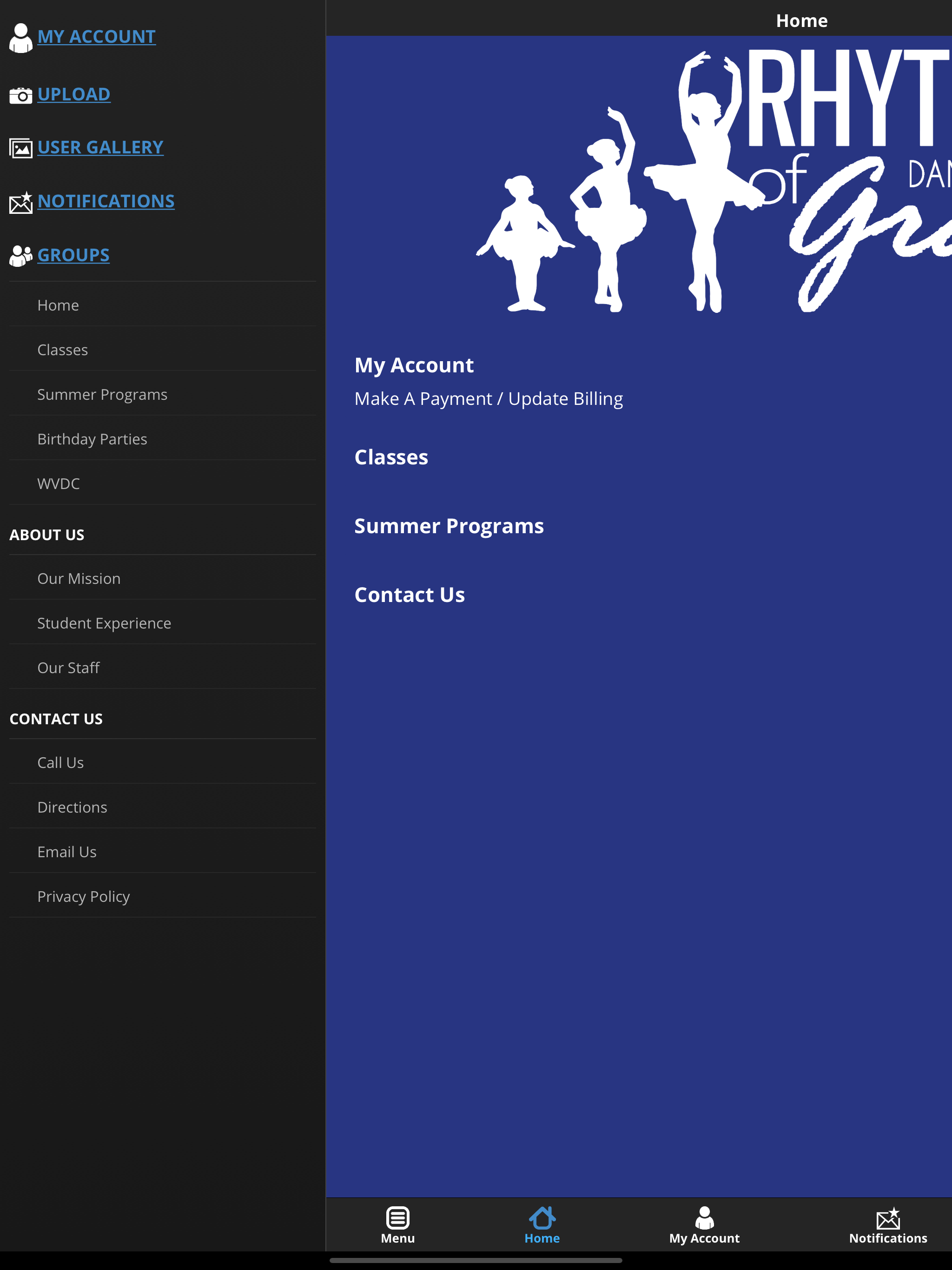Screen dimensions: 952x1270
Task: Select WVDC in the sidebar
Action: pos(163,483)
